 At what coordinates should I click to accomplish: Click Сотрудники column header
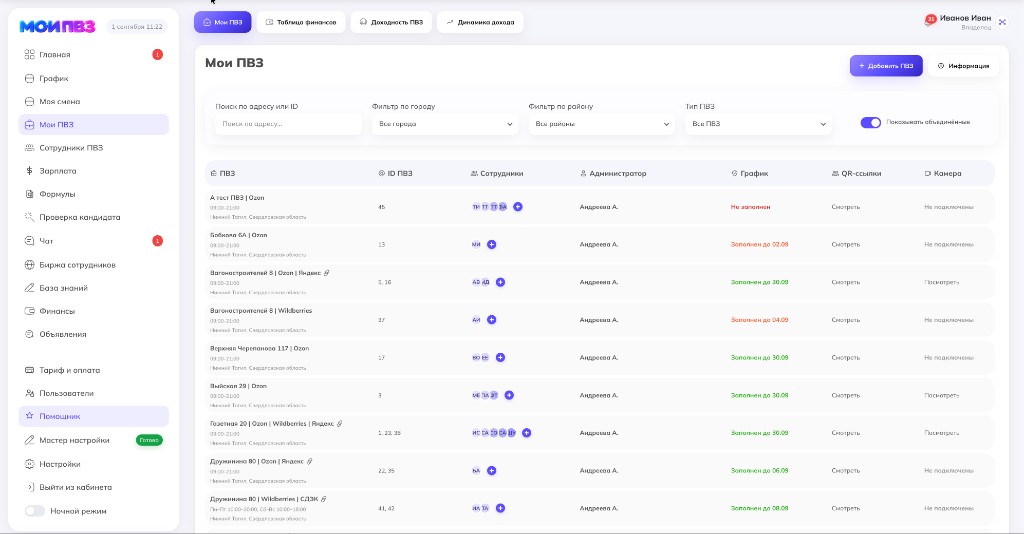pyautogui.click(x=497, y=174)
